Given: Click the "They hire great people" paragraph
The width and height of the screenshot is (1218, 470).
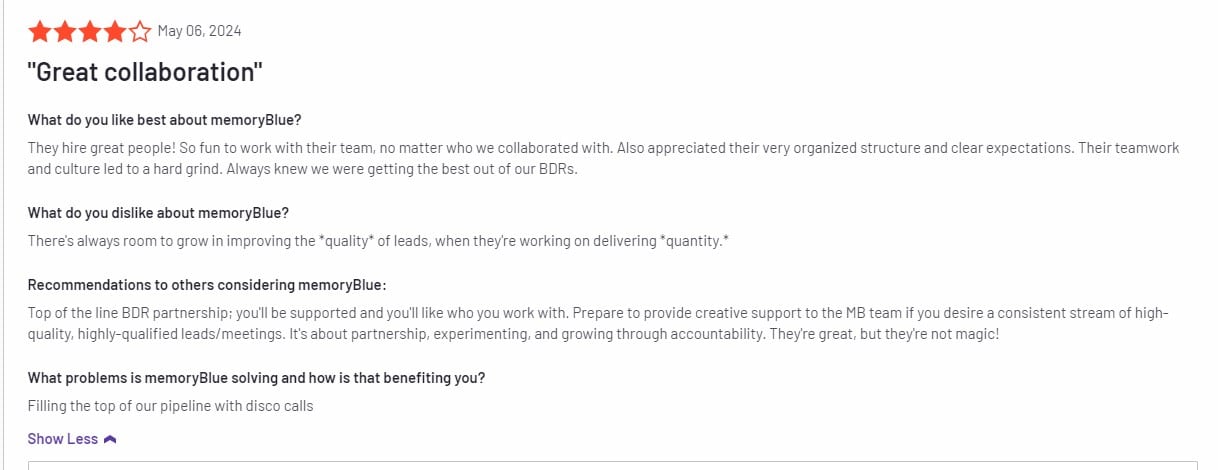Looking at the screenshot, I should (604, 158).
